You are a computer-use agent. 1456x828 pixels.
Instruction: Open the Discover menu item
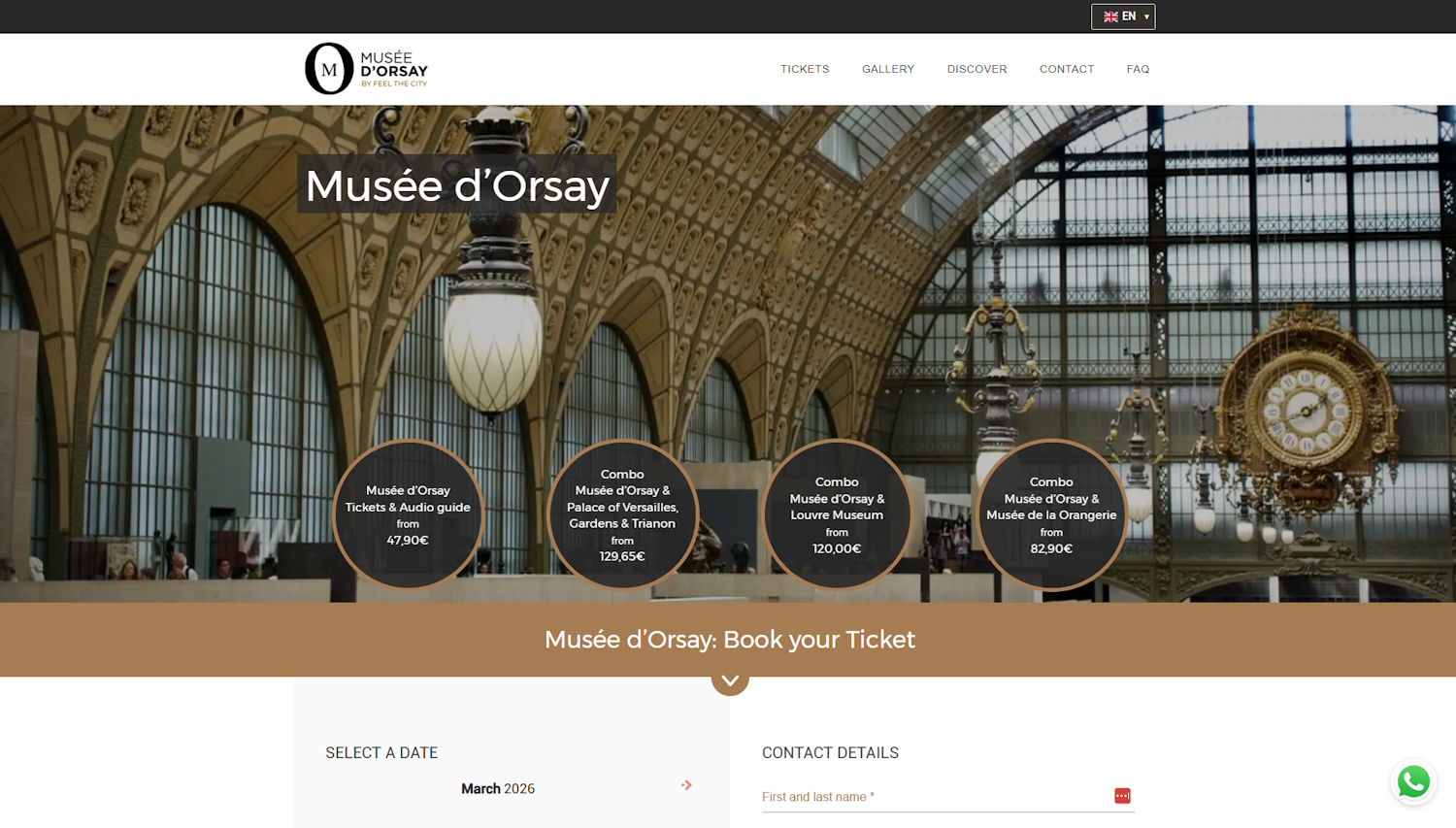(976, 69)
